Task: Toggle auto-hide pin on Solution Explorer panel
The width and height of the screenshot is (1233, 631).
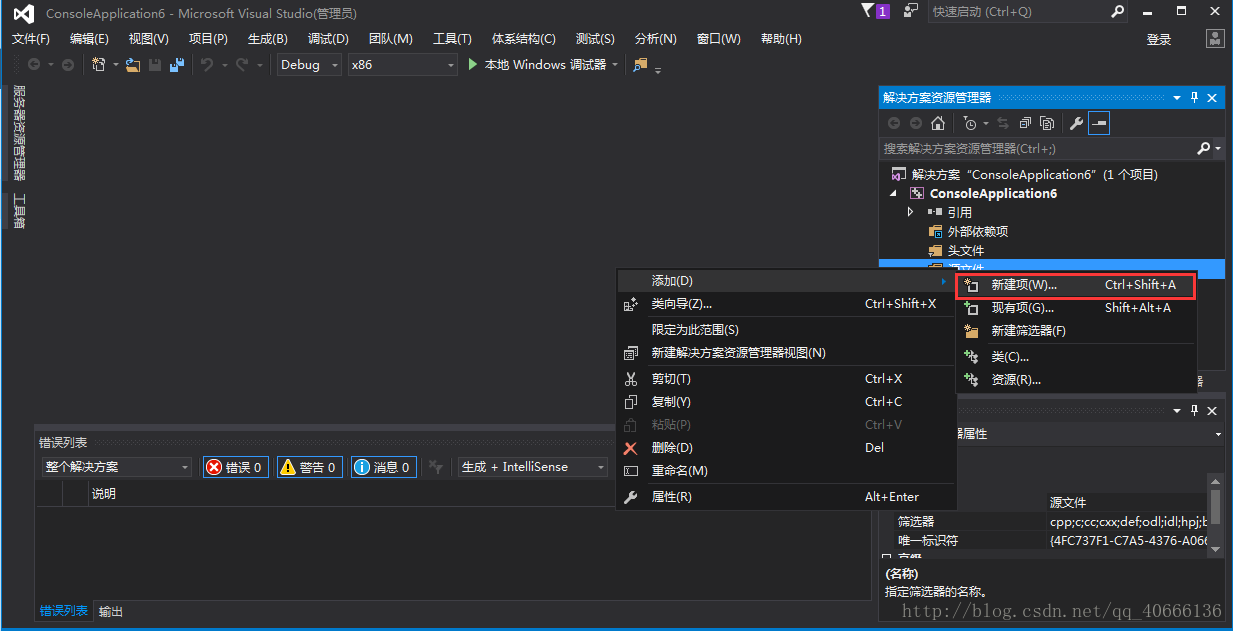Action: pos(1194,98)
